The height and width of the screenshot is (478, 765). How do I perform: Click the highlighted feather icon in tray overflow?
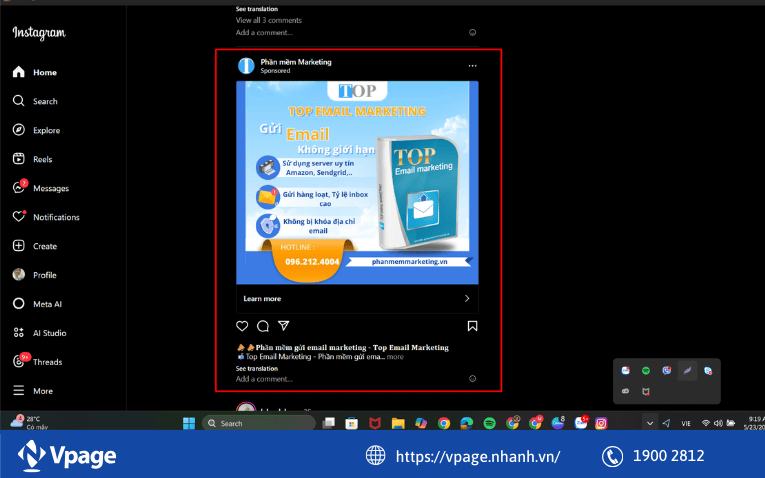[687, 371]
